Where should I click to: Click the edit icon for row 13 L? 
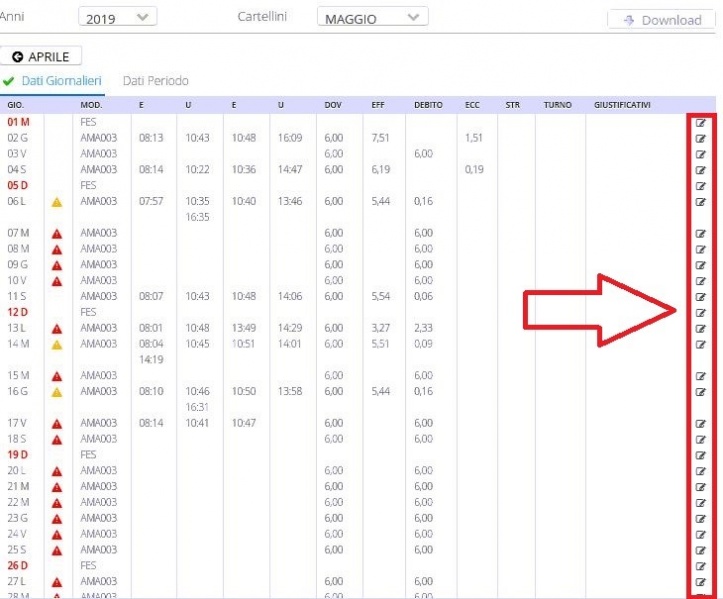pos(700,328)
